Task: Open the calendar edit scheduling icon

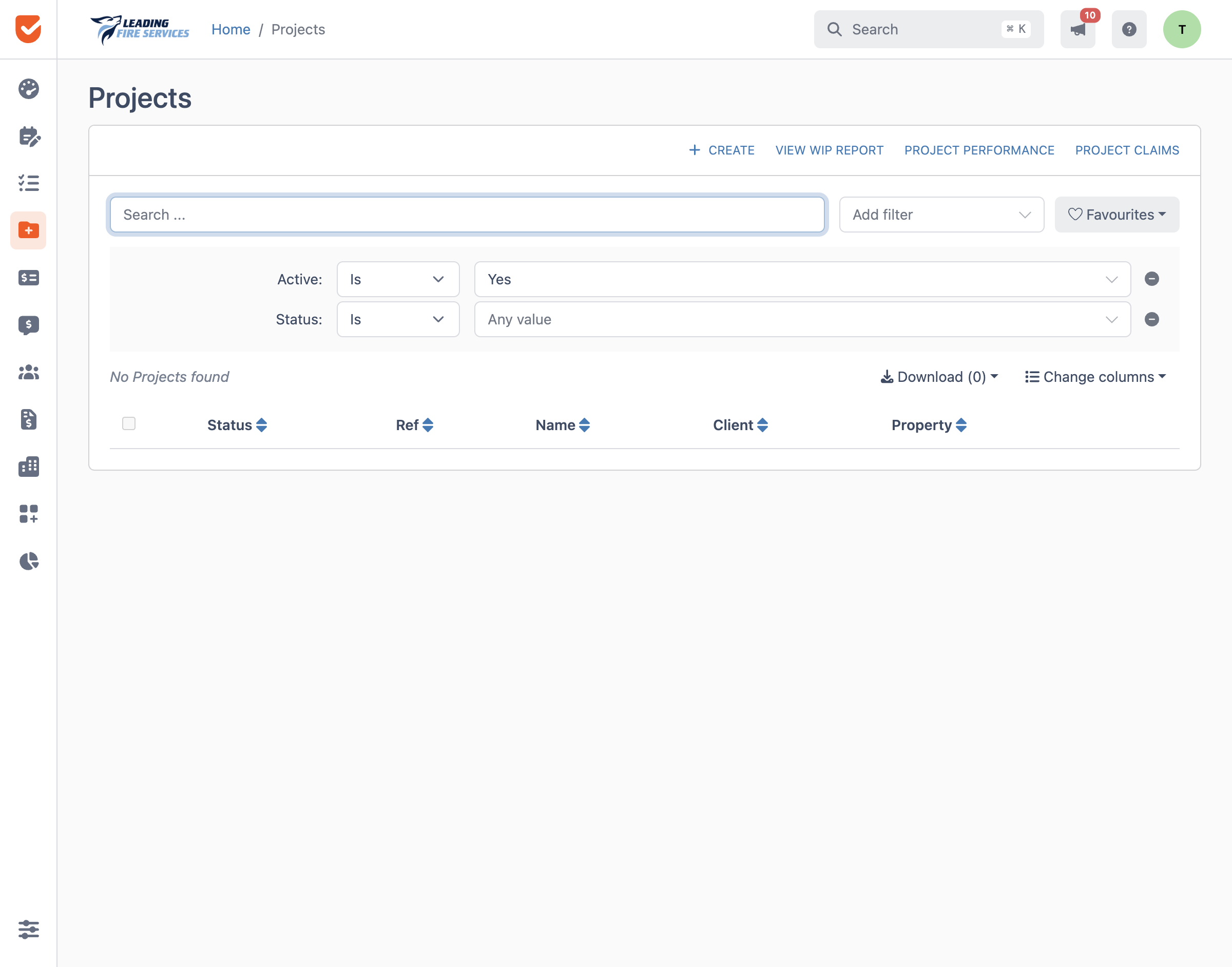Action: click(29, 137)
